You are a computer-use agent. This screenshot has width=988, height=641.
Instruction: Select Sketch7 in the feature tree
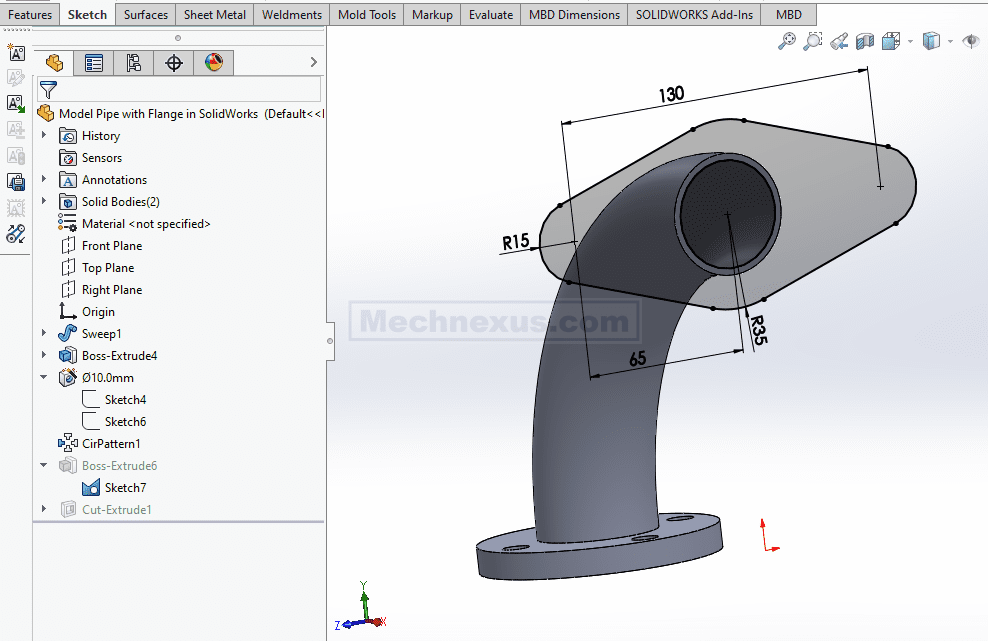pyautogui.click(x=125, y=488)
